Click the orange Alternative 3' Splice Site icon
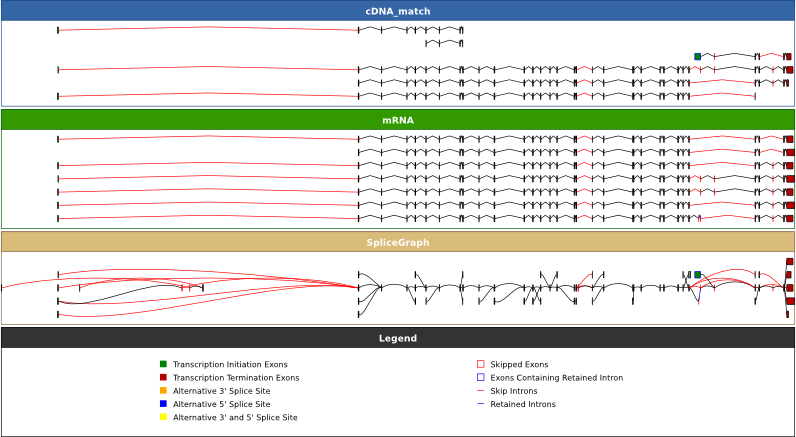The height and width of the screenshot is (437, 796). click(163, 391)
